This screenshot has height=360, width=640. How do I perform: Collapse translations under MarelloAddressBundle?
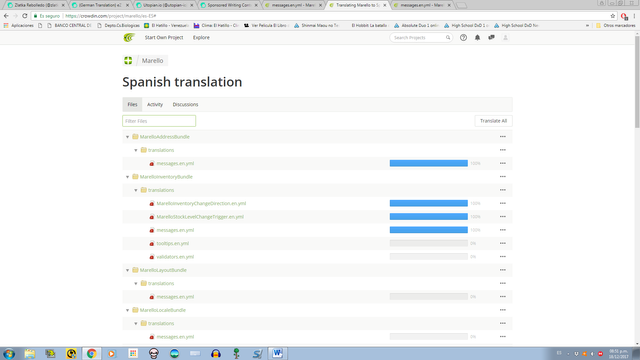[x=136, y=150]
